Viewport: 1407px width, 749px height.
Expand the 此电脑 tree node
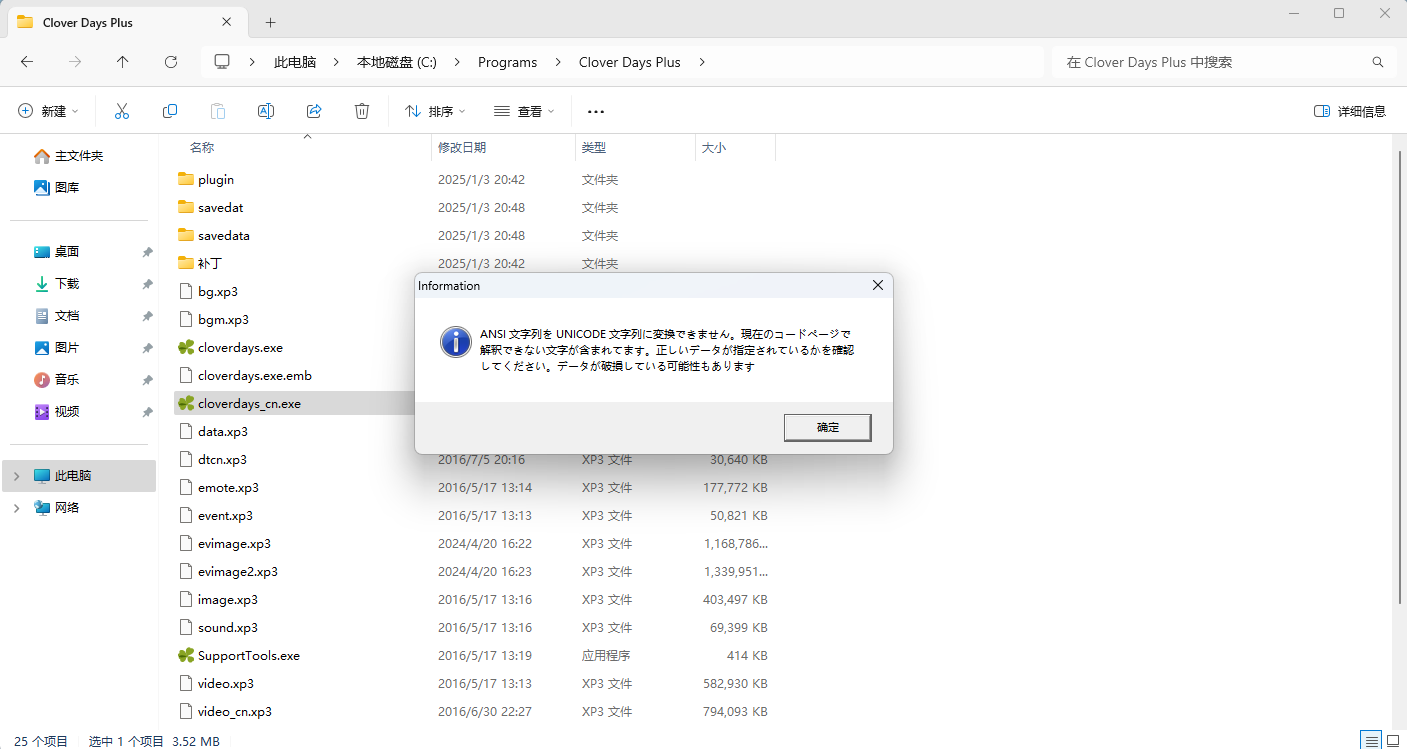(x=16, y=476)
